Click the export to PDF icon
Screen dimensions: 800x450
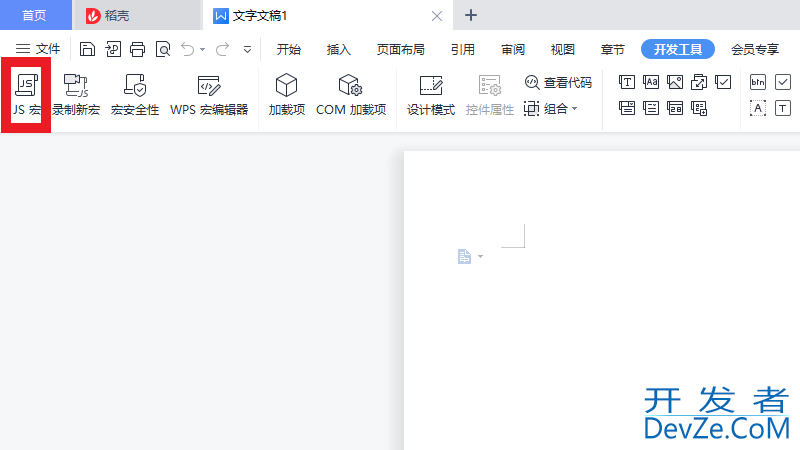click(113, 49)
